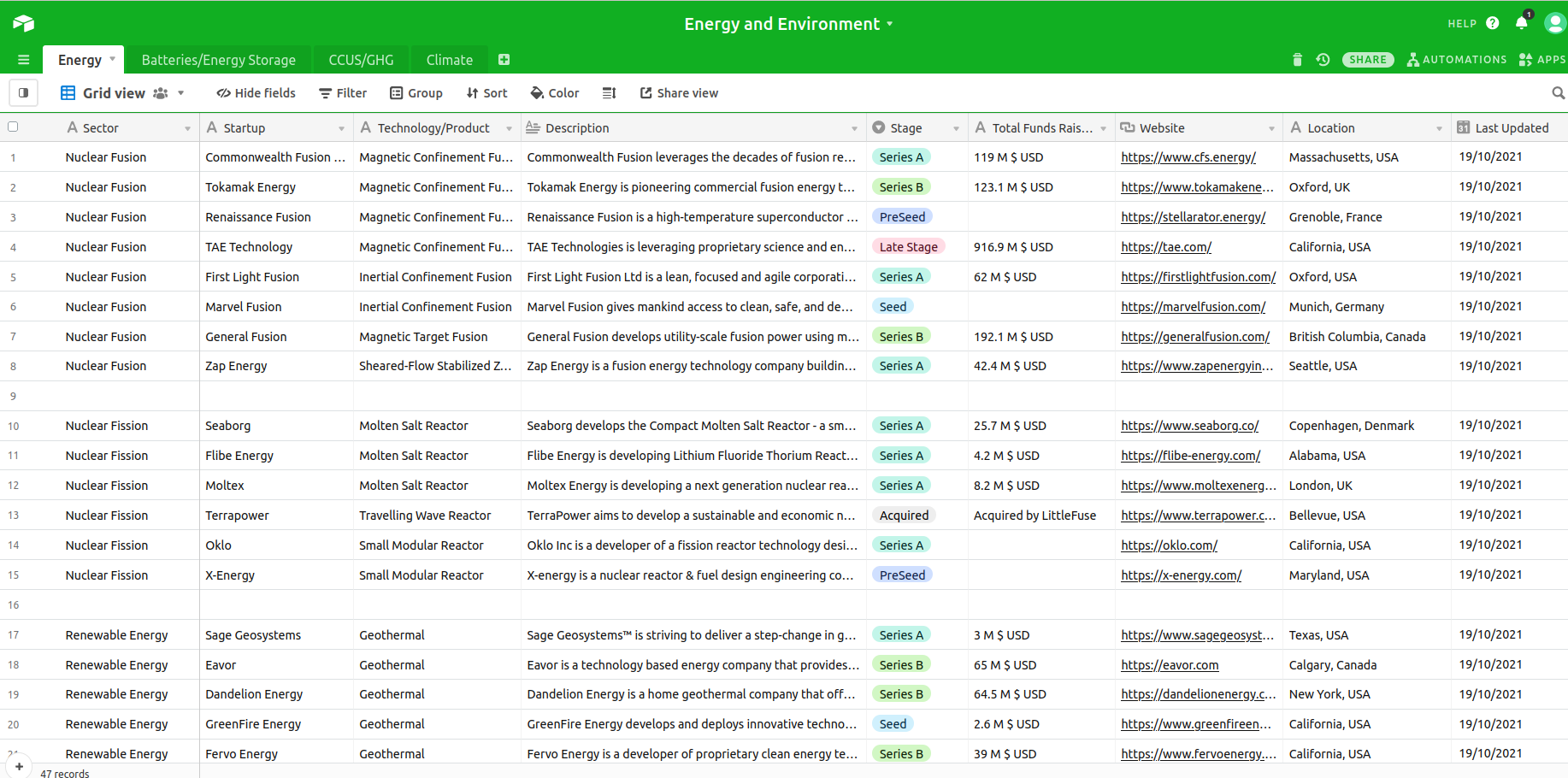Open the Color options
The image size is (1568, 778).
(x=555, y=93)
